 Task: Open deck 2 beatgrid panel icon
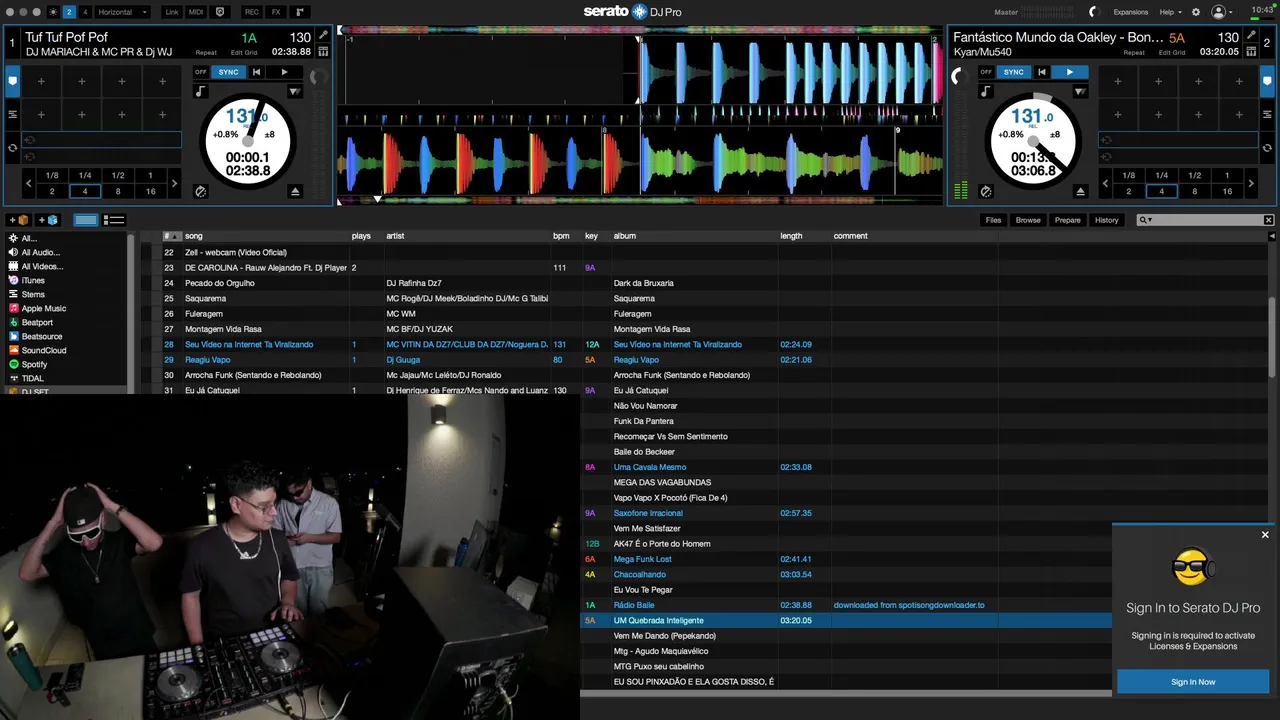click(1251, 51)
